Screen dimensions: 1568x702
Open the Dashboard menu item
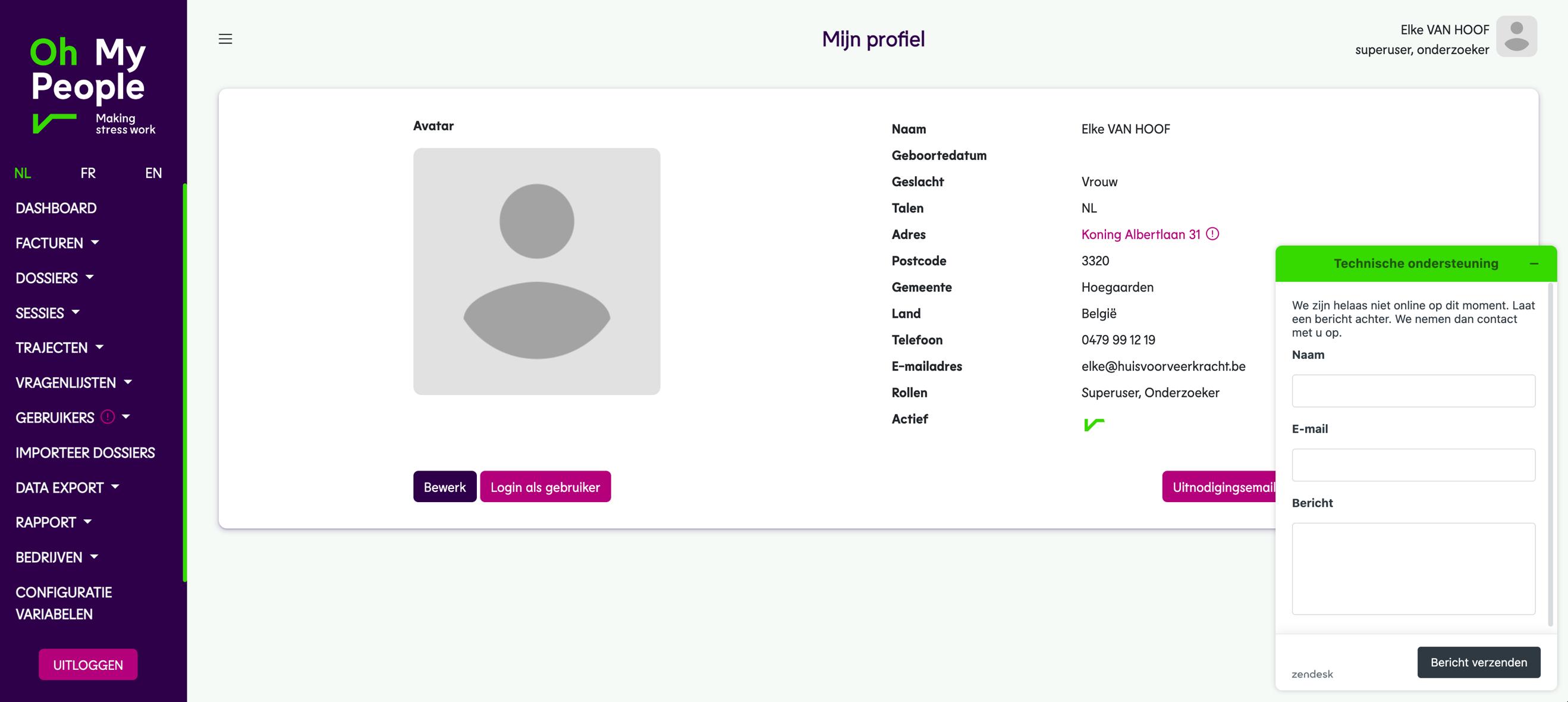(x=56, y=208)
